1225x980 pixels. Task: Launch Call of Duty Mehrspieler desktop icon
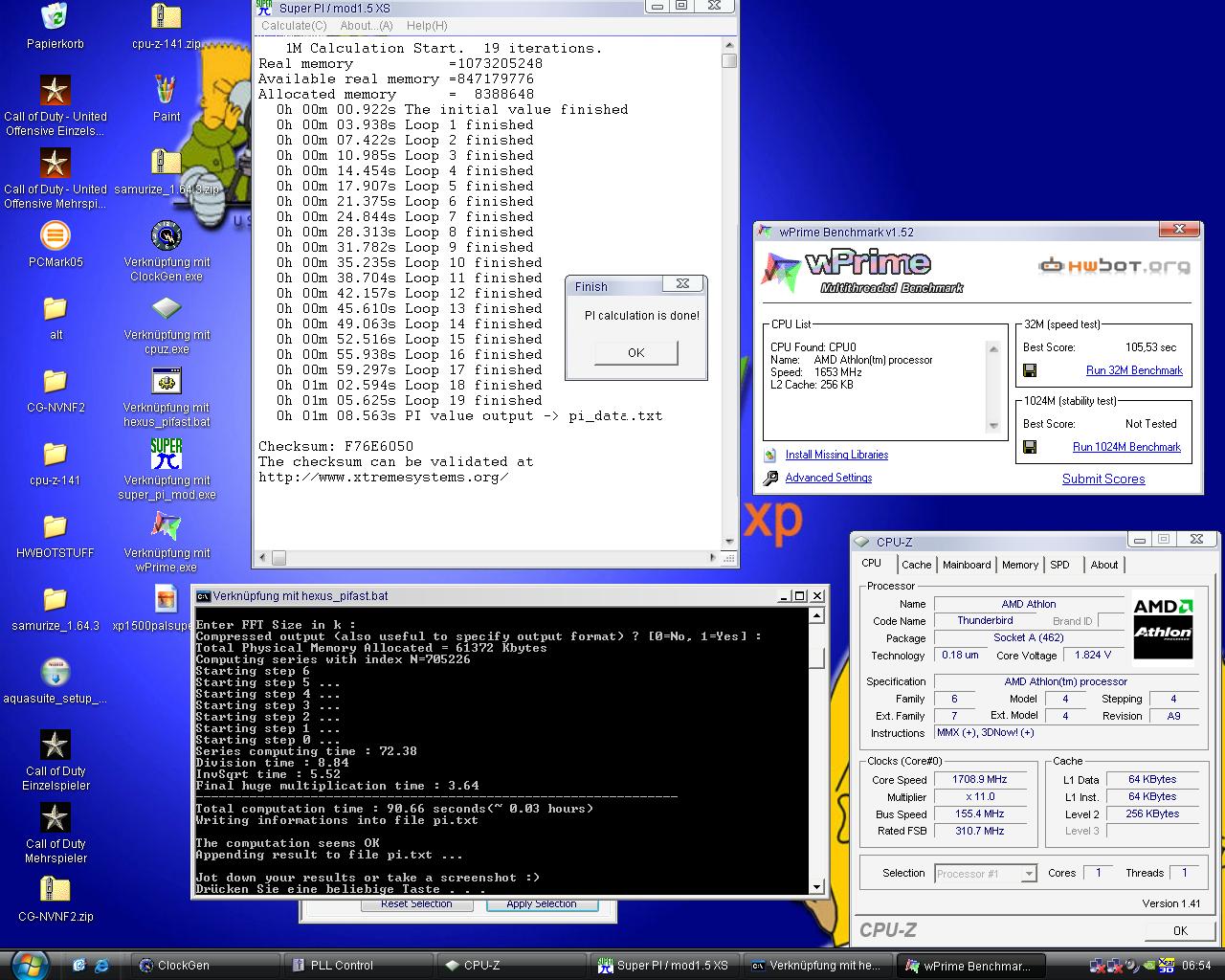point(56,817)
